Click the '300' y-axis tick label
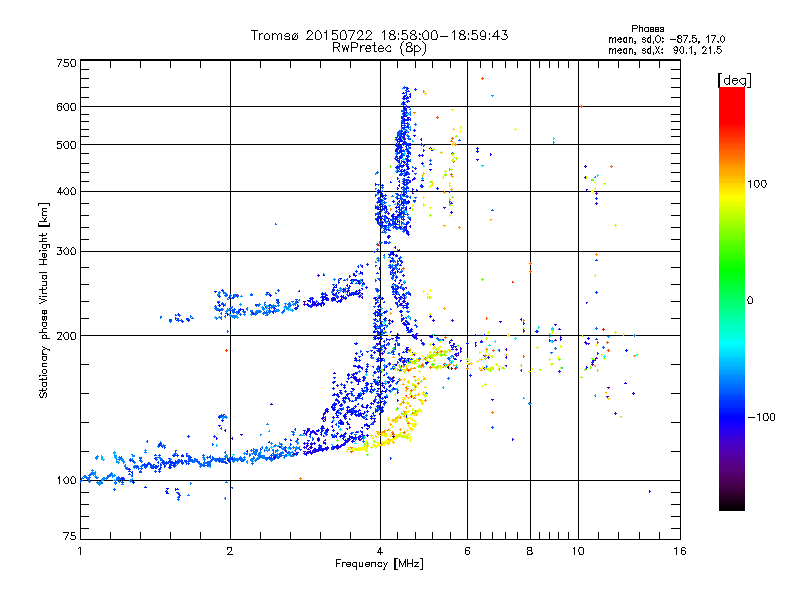Viewport: 800px width, 600px height. pyautogui.click(x=66, y=252)
